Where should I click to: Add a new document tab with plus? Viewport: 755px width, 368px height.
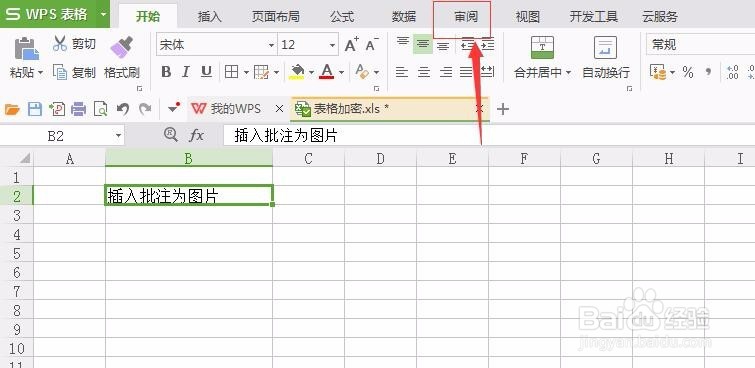(503, 109)
